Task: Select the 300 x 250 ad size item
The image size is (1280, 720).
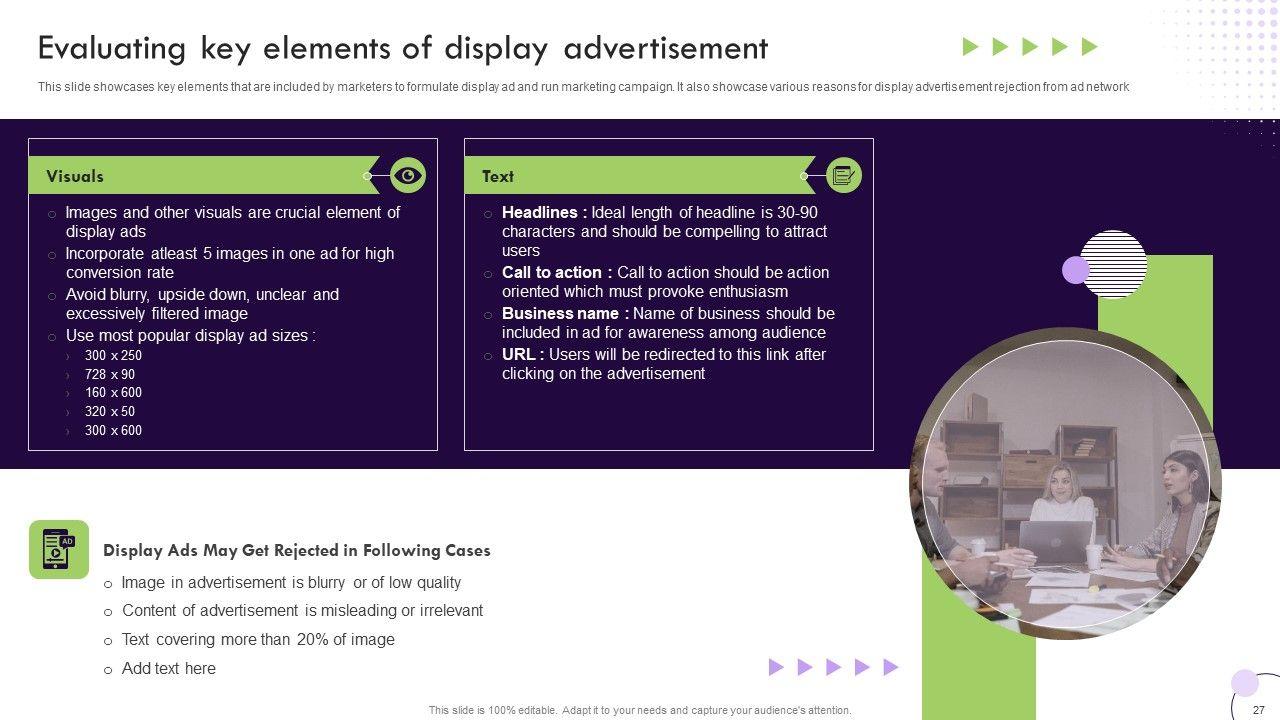Action: [113, 355]
